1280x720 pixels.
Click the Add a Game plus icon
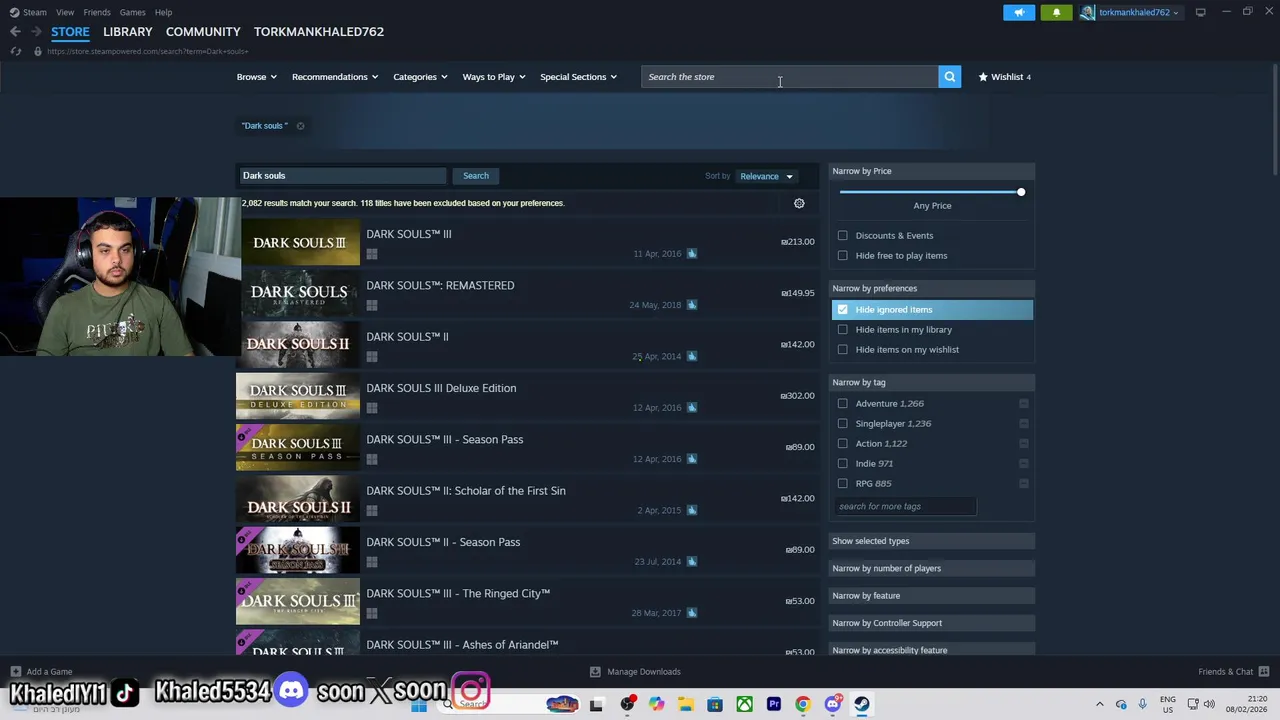pos(15,672)
